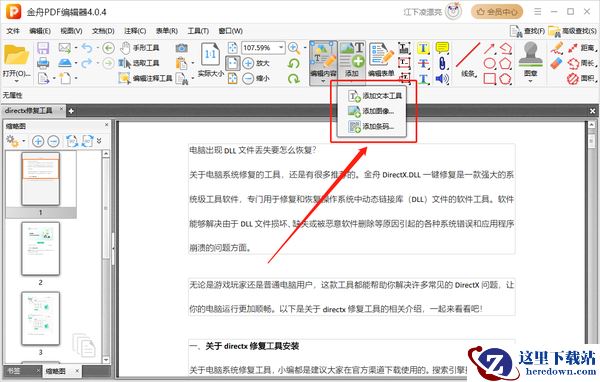Open the 打开(O) folder icon

(16, 56)
